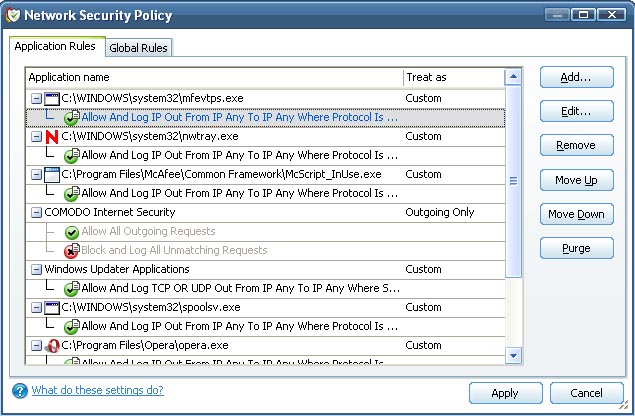
Task: Click the allow-and-log icon under mfevtps.exe
Action: tap(72, 117)
